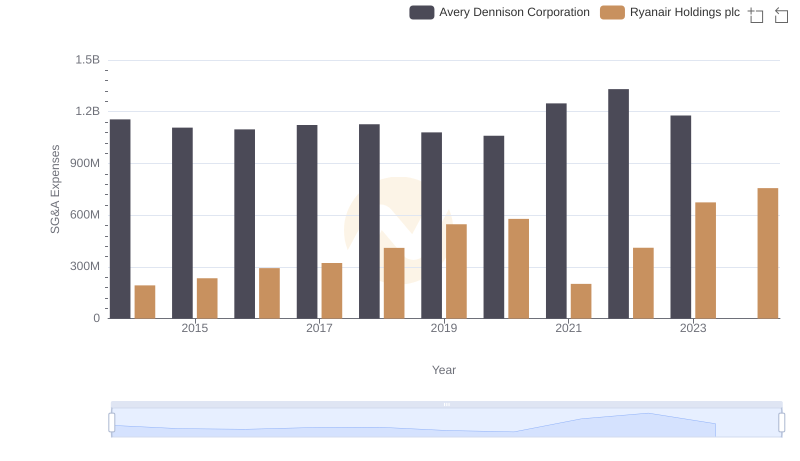The height and width of the screenshot is (461, 800).
Task: Click the dark Avery Dennison legend swatch
Action: point(421,12)
